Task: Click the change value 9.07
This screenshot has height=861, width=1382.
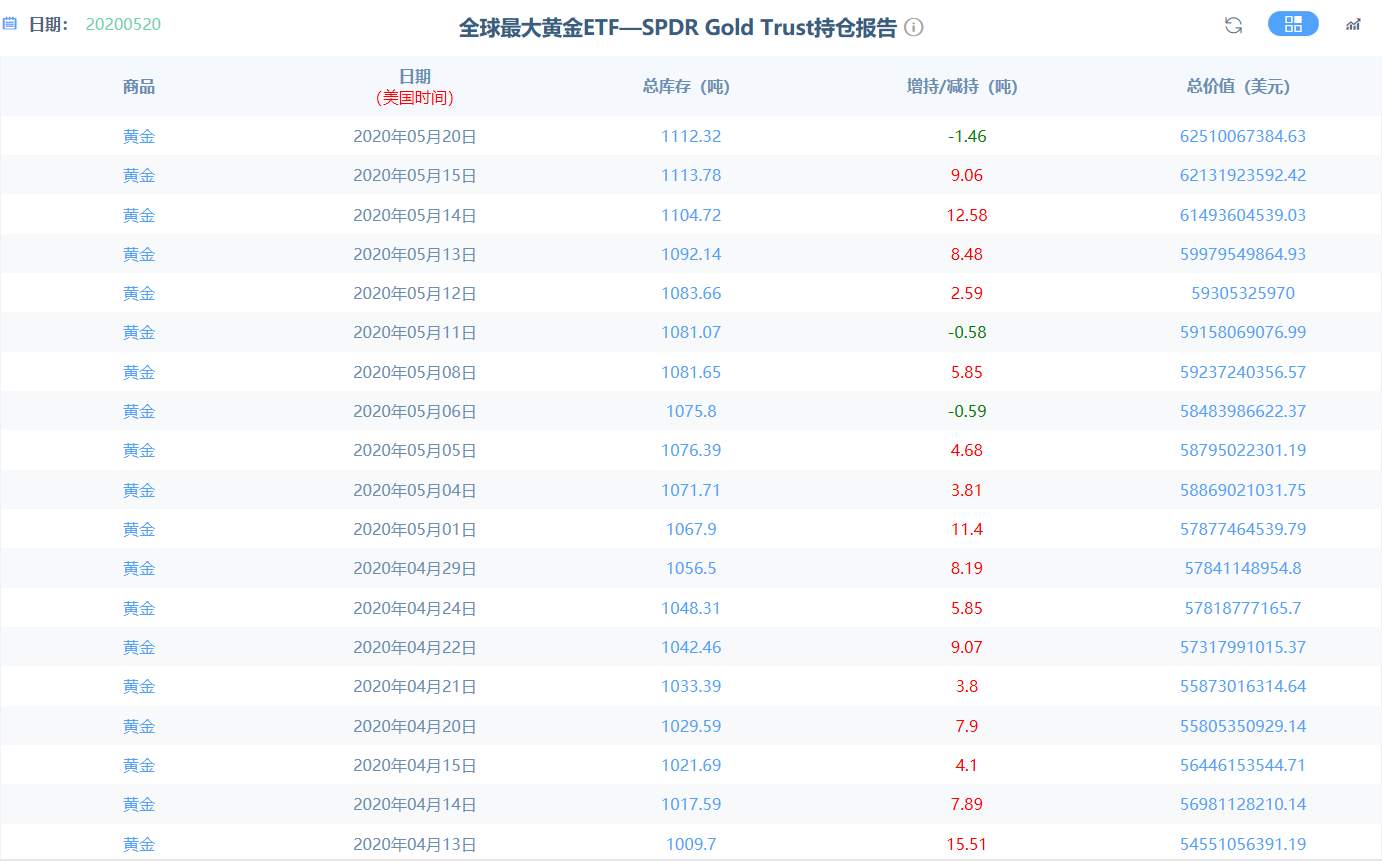Action: [967, 647]
